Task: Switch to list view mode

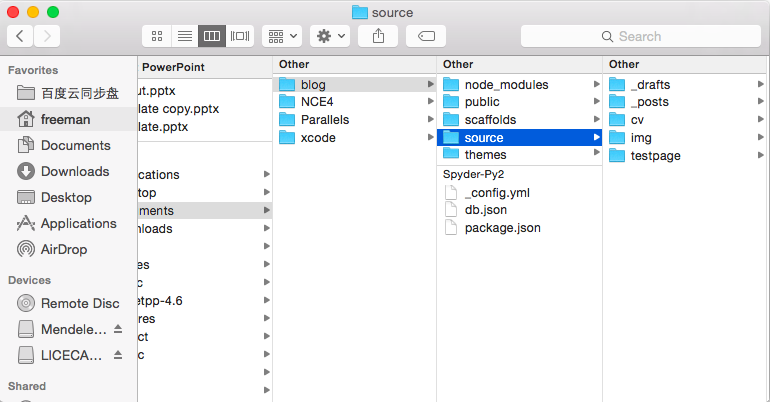Action: [x=184, y=36]
